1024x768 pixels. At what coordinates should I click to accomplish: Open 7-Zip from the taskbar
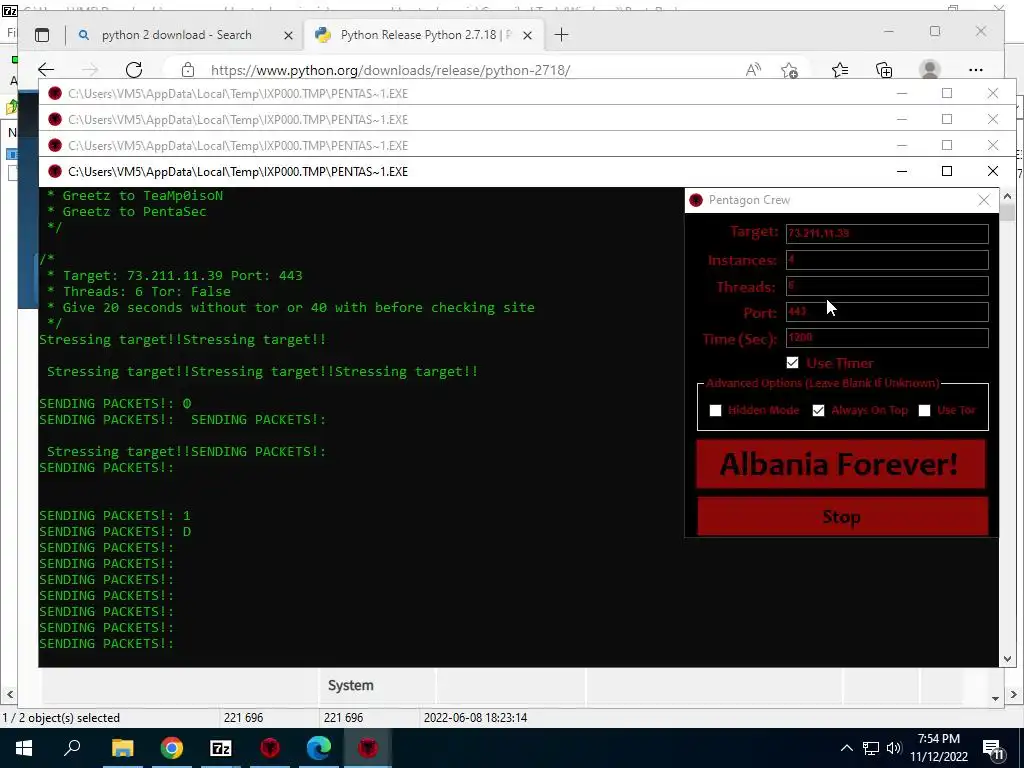(221, 748)
